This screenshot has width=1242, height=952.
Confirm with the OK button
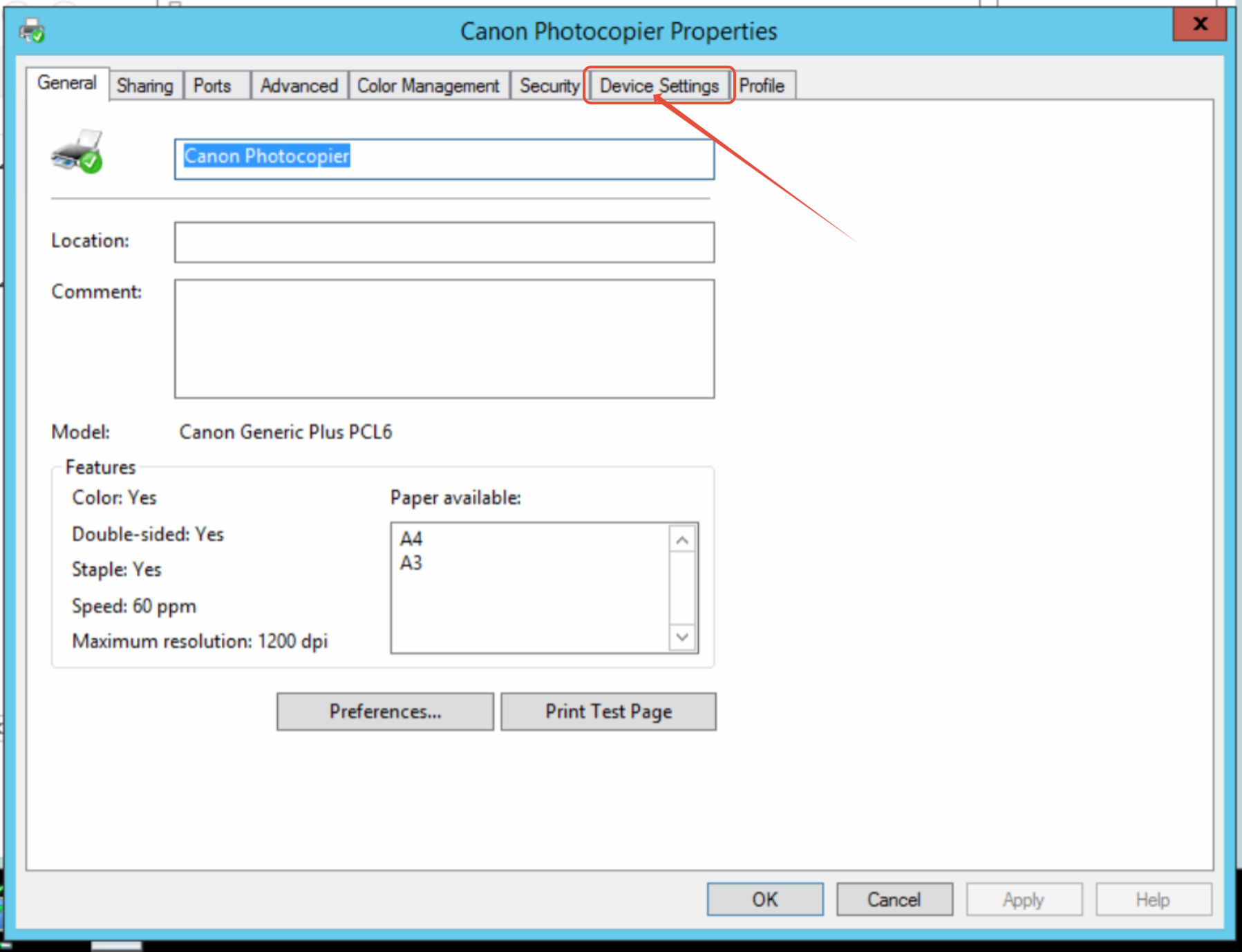click(765, 899)
